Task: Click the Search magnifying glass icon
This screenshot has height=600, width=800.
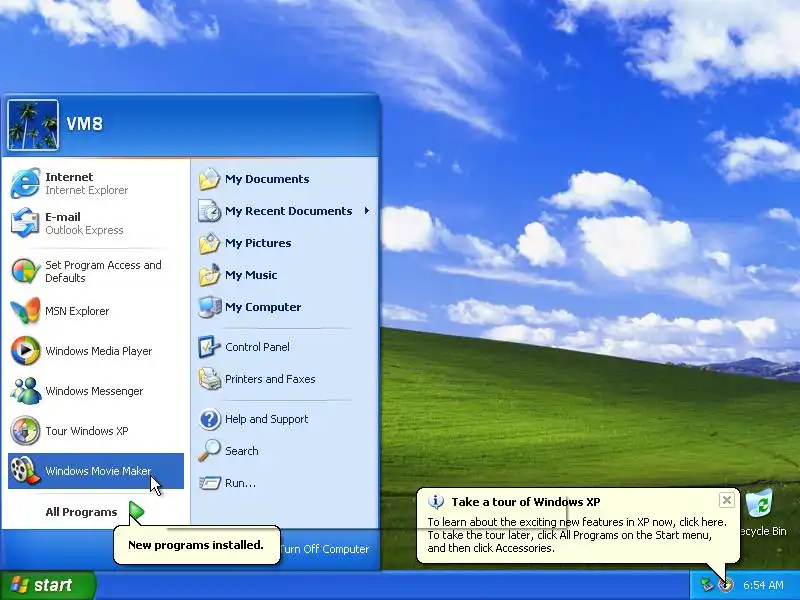Action: pos(209,451)
